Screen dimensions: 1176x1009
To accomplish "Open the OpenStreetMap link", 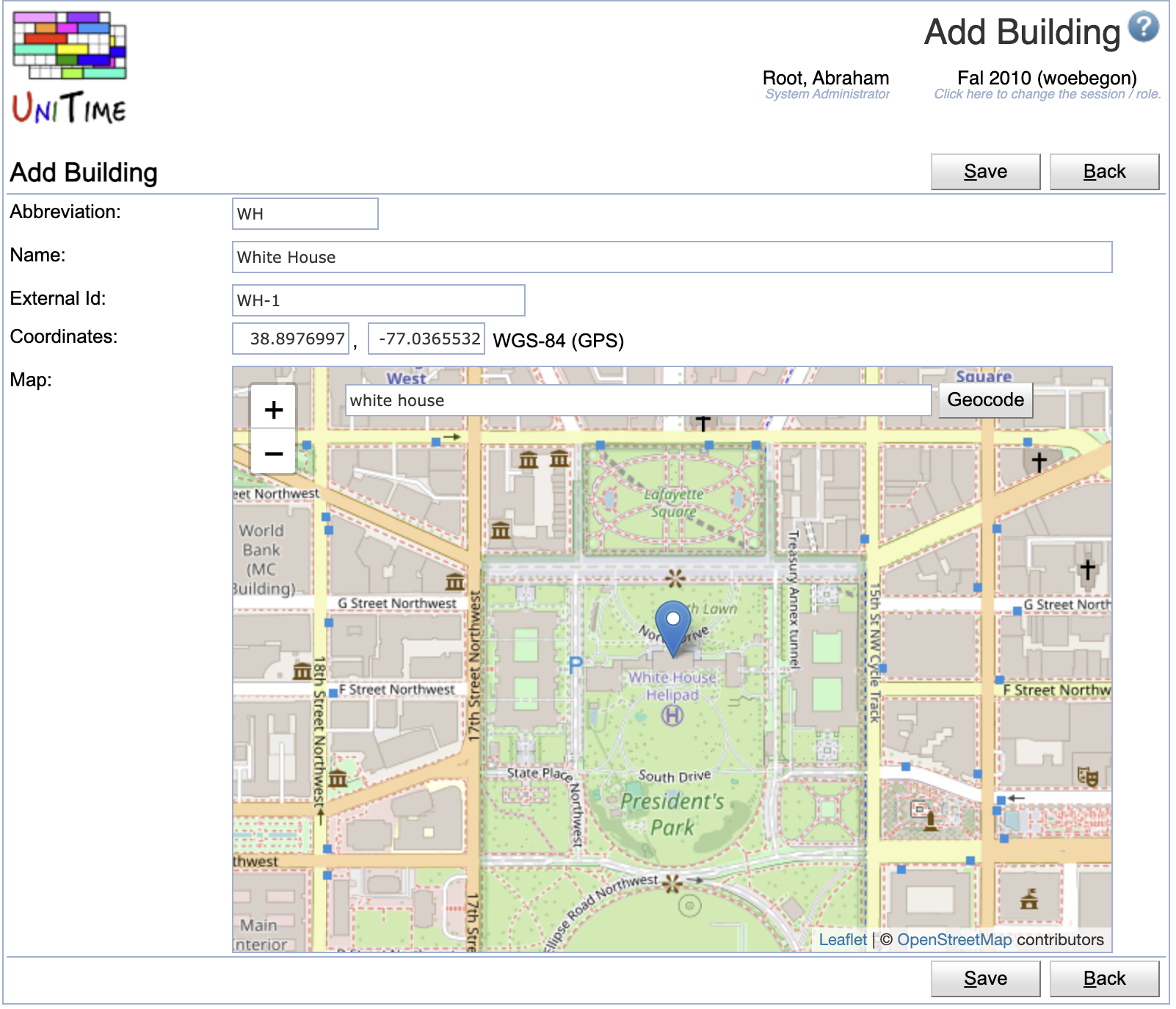I will (954, 940).
